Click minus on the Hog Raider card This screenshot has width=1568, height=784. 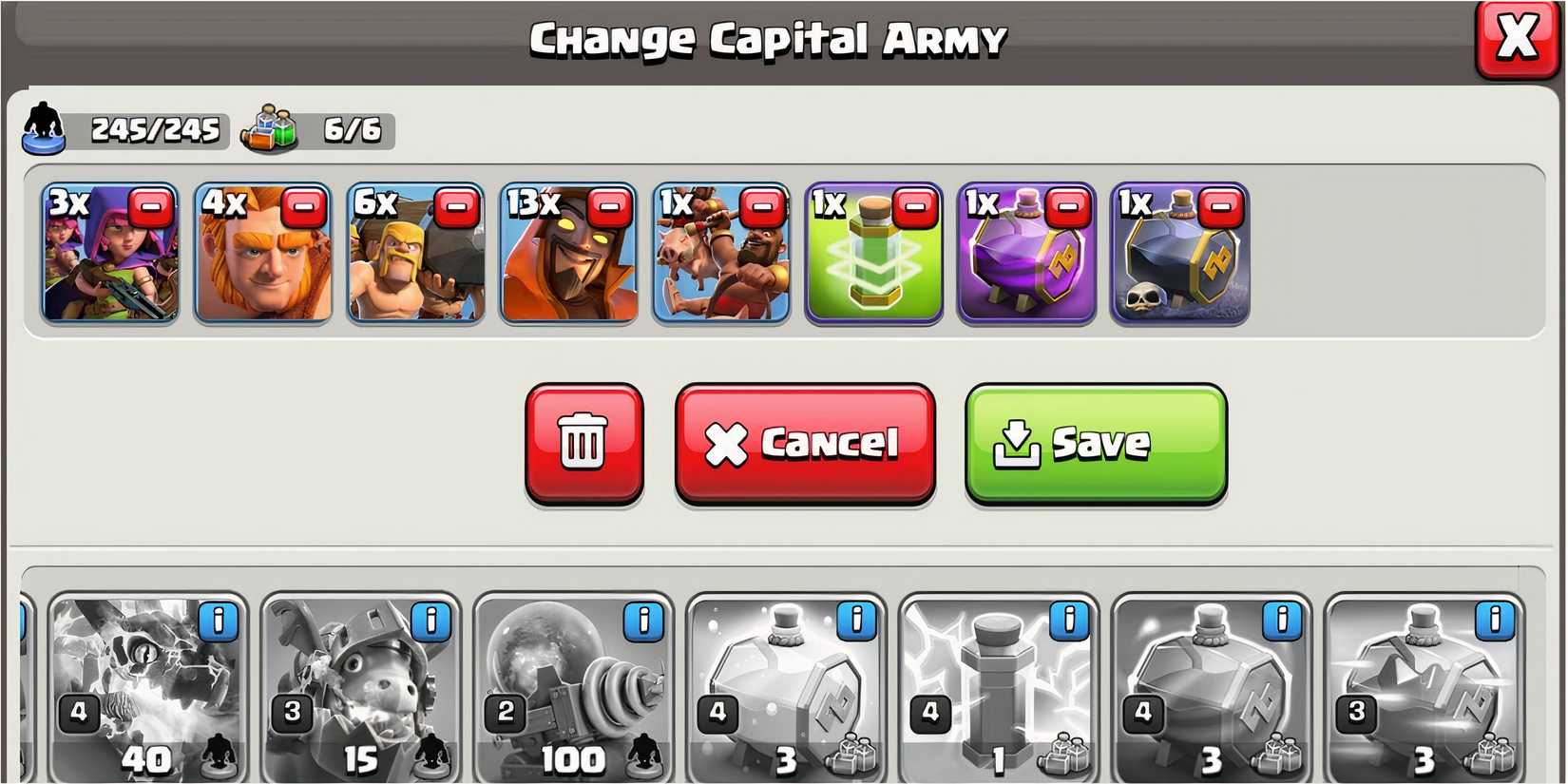pyautogui.click(x=762, y=207)
